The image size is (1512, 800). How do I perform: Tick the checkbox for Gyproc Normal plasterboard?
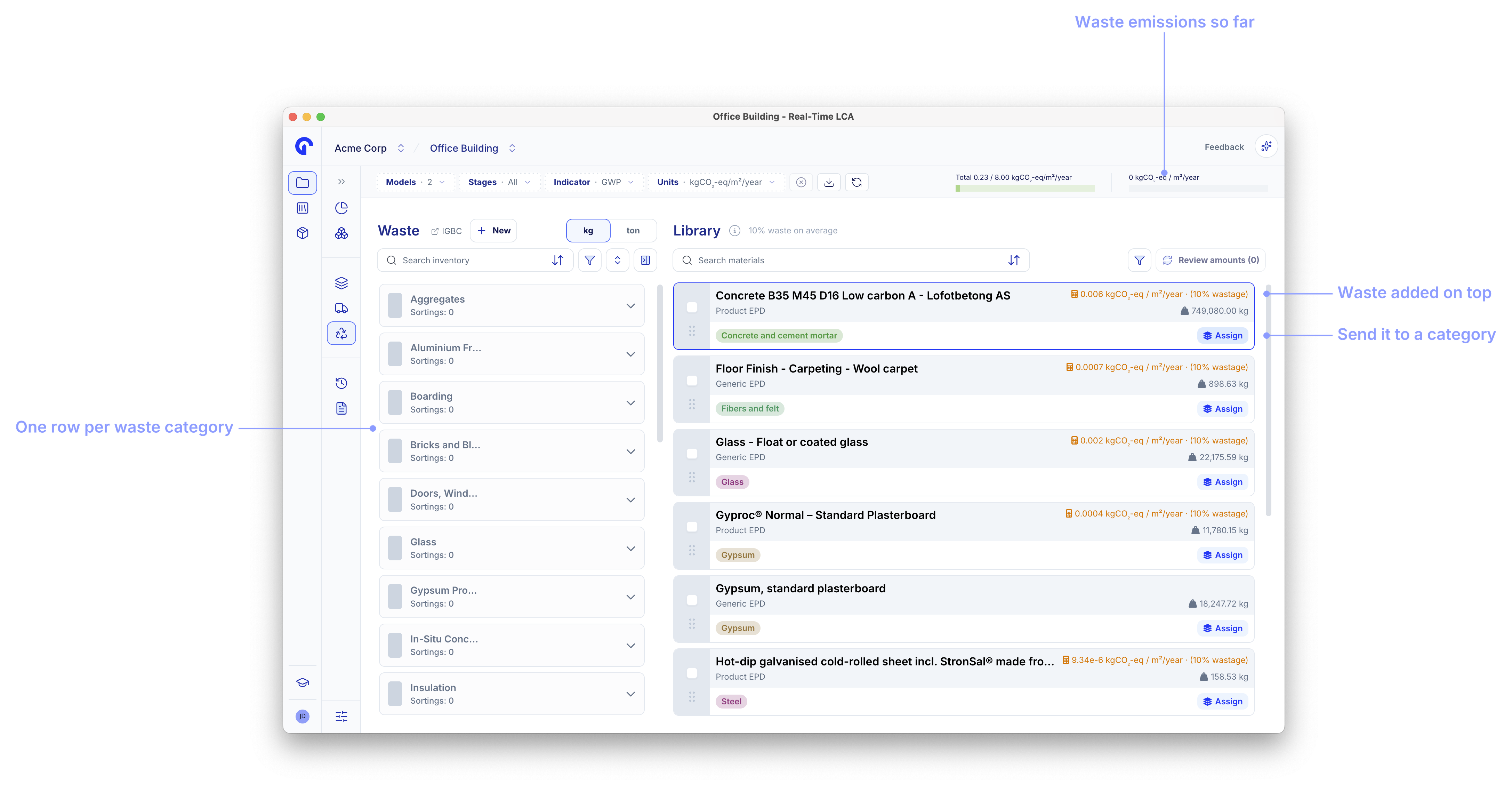692,527
